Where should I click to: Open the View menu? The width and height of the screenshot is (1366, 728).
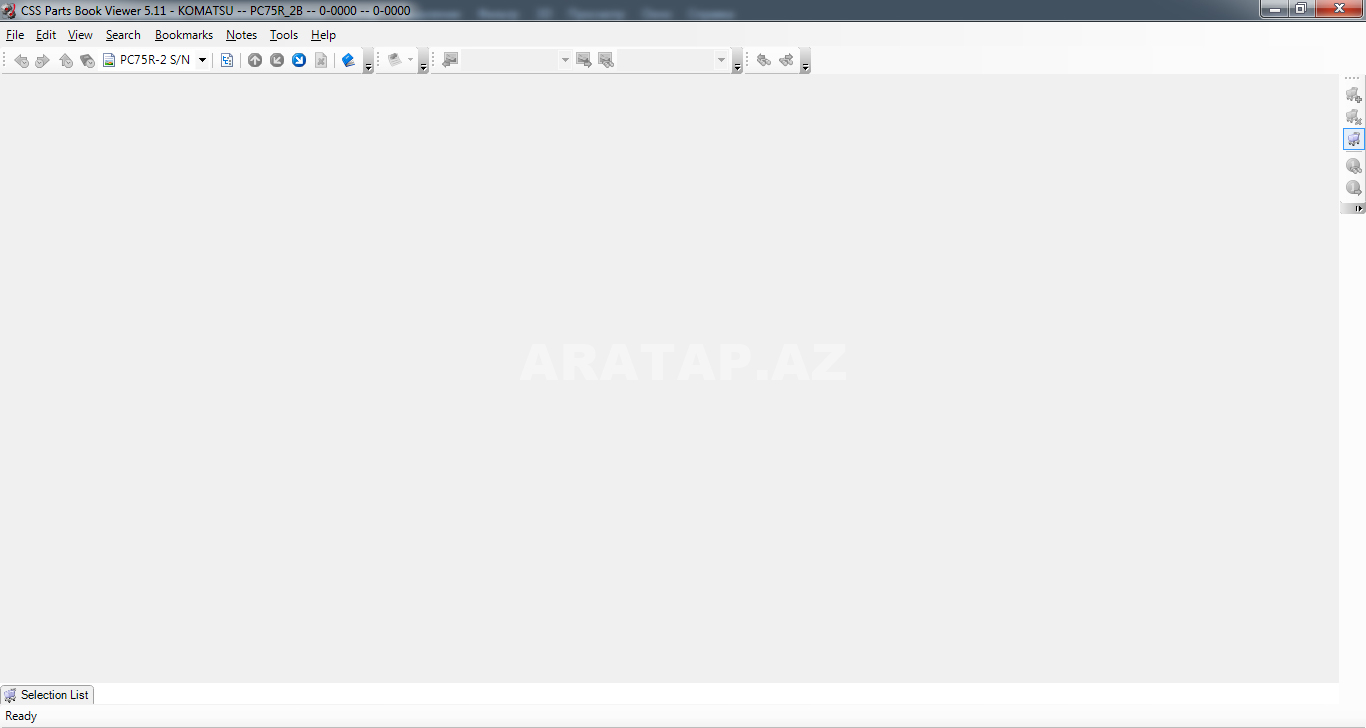80,35
